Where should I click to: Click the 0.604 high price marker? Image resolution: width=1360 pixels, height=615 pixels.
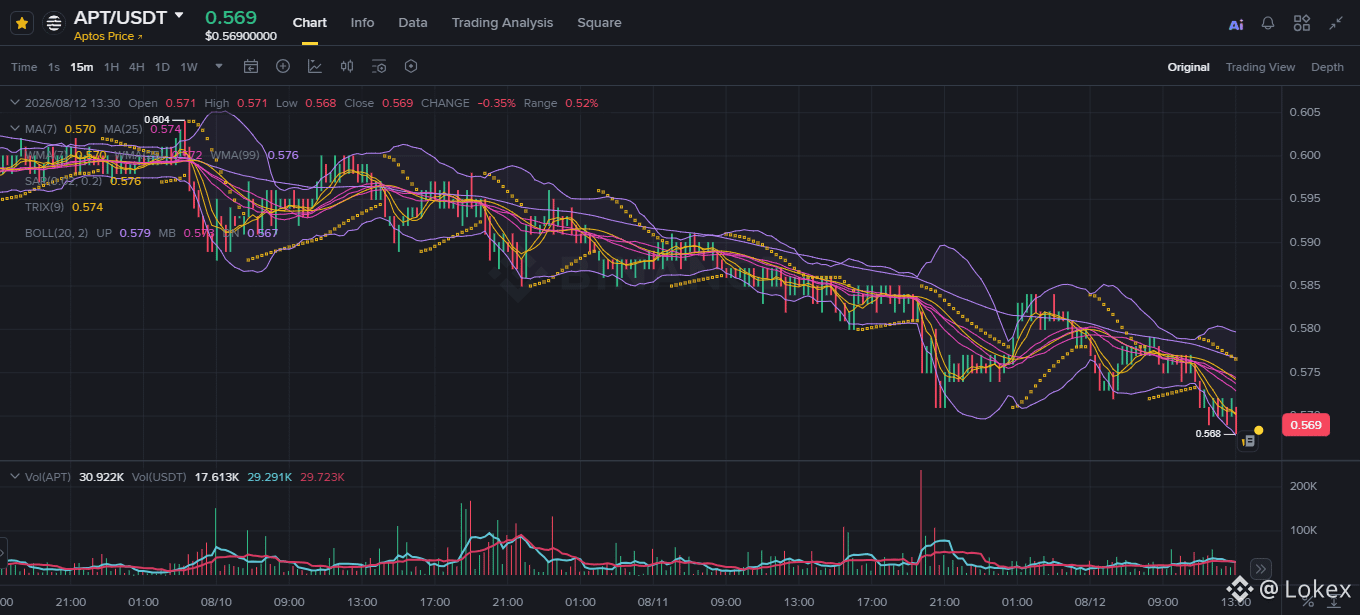157,120
